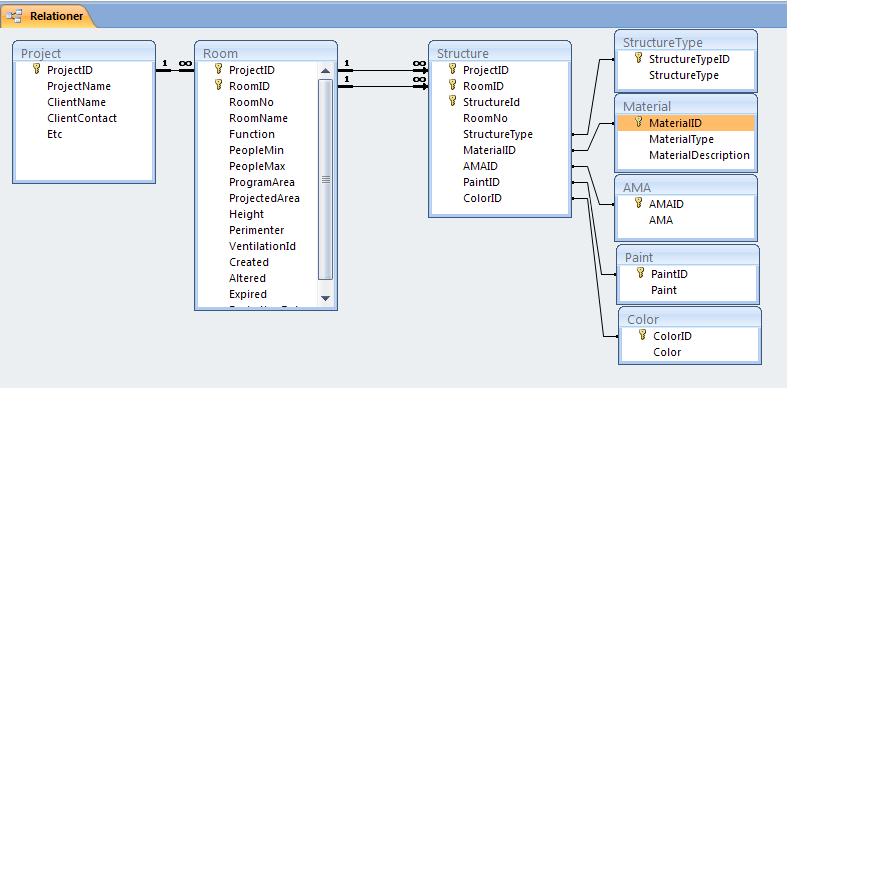
Task: Select ClientContact field in Project table
Action: (x=82, y=118)
